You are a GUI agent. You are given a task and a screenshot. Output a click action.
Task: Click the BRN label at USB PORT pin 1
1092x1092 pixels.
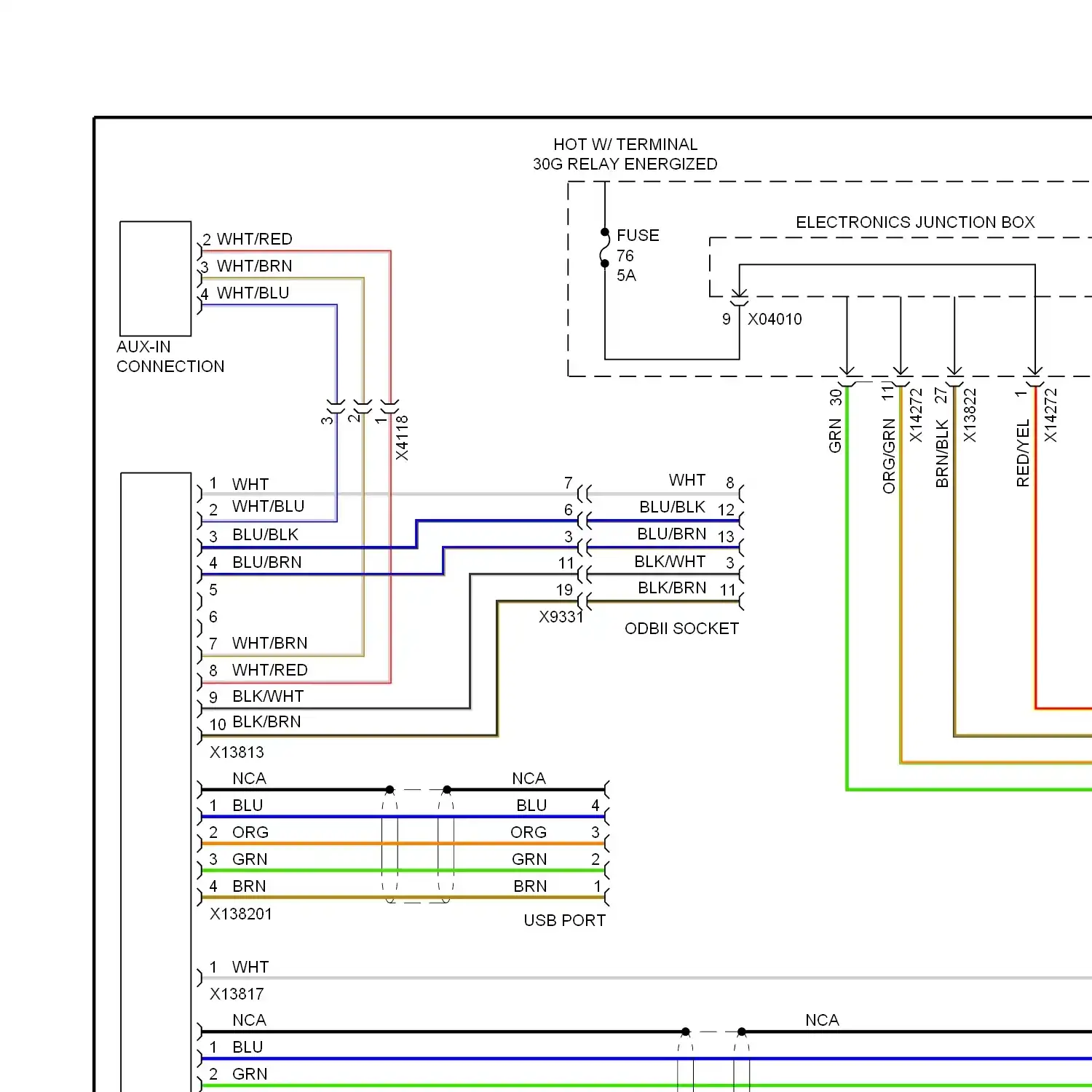tap(530, 886)
